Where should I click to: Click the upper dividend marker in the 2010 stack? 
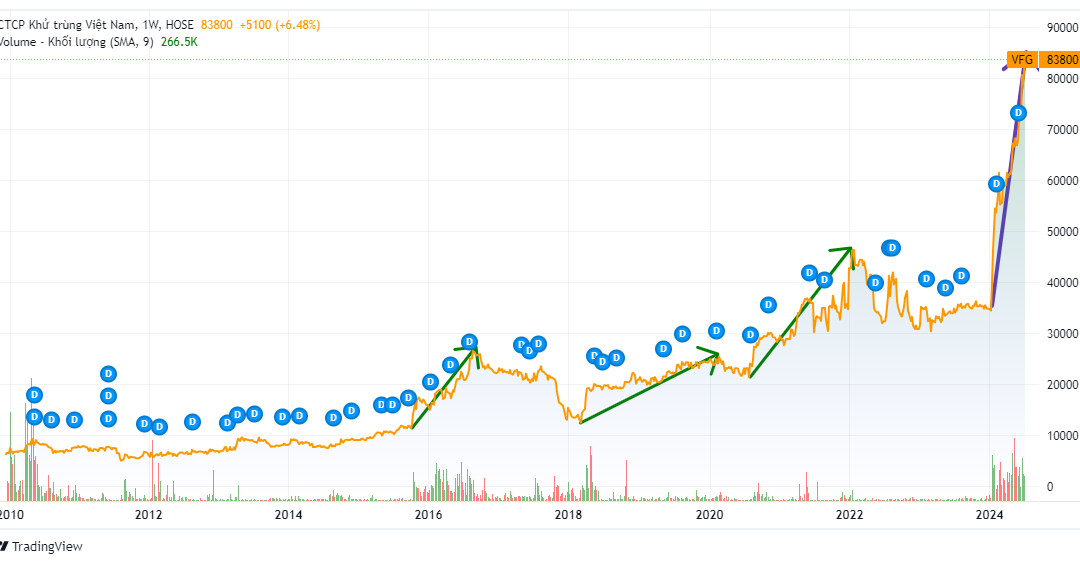click(x=34, y=395)
